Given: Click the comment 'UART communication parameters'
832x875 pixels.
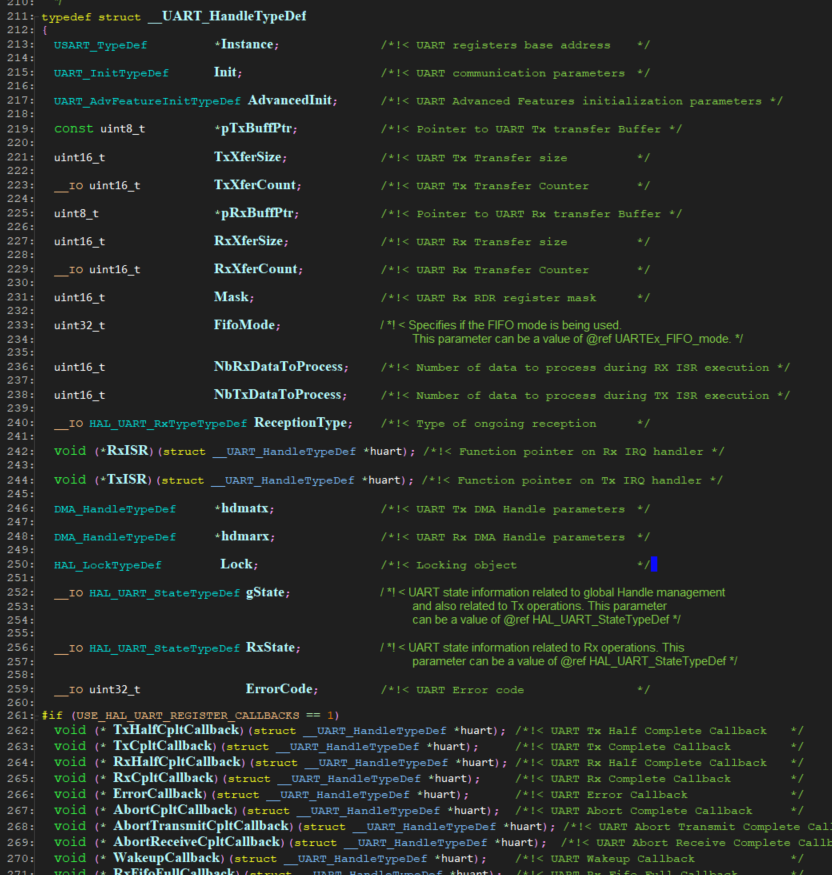Looking at the screenshot, I should click(521, 73).
